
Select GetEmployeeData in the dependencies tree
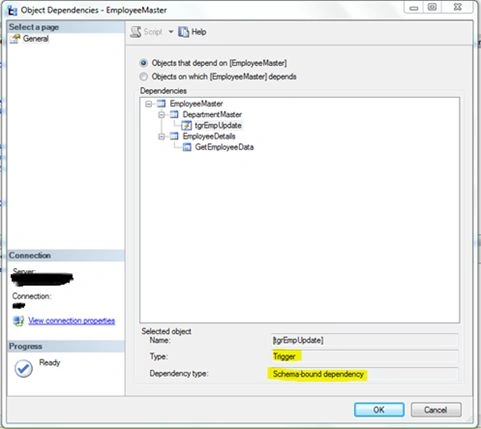click(224, 147)
